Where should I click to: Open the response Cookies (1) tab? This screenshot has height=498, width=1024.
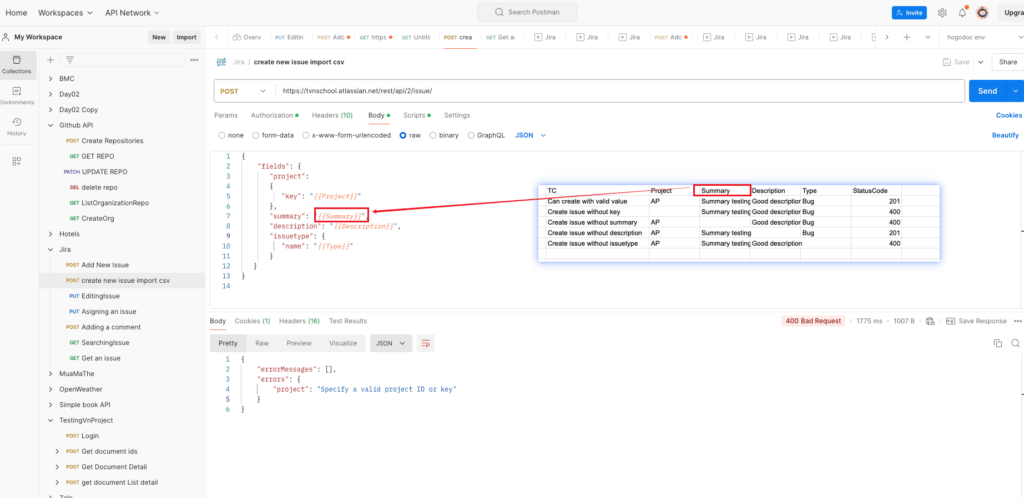point(253,321)
